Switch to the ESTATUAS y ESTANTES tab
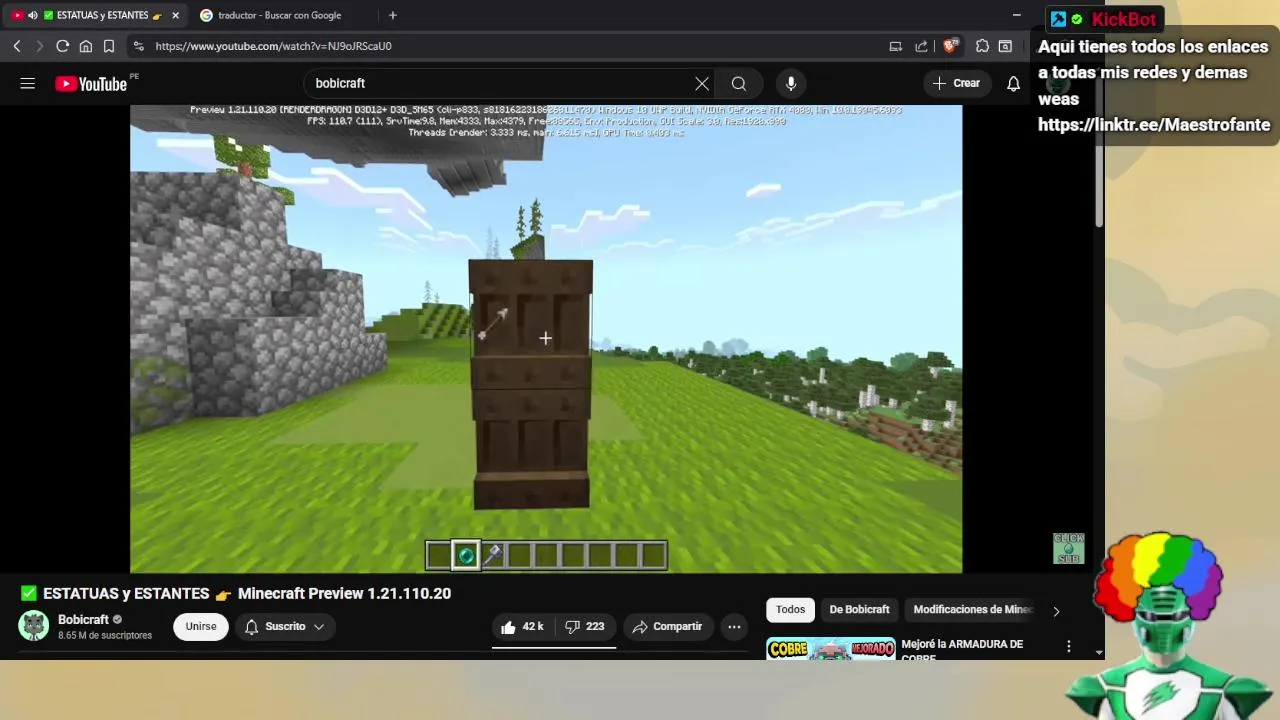Screen dimensions: 1280x720 pyautogui.click(x=96, y=15)
